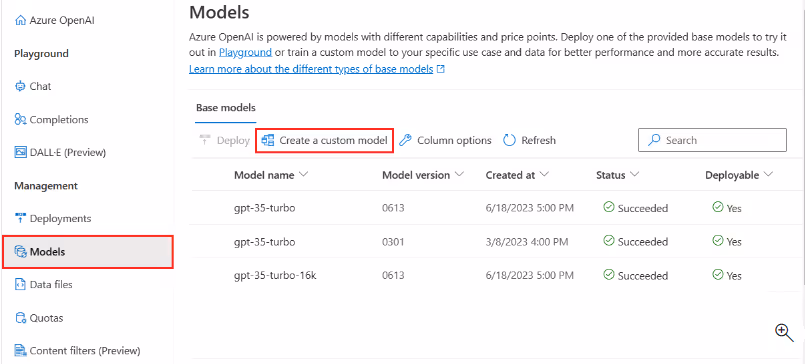Click the Deployments icon
Image resolution: width=805 pixels, height=364 pixels.
[20, 219]
